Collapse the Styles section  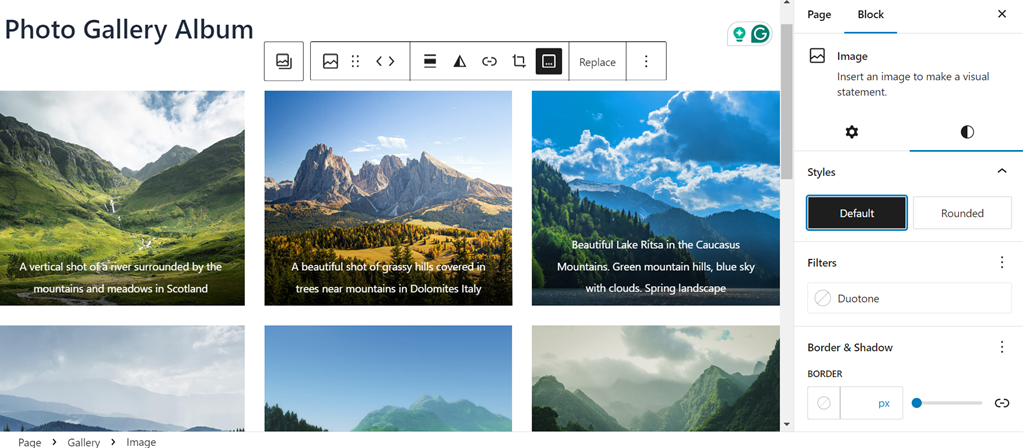(1001, 172)
